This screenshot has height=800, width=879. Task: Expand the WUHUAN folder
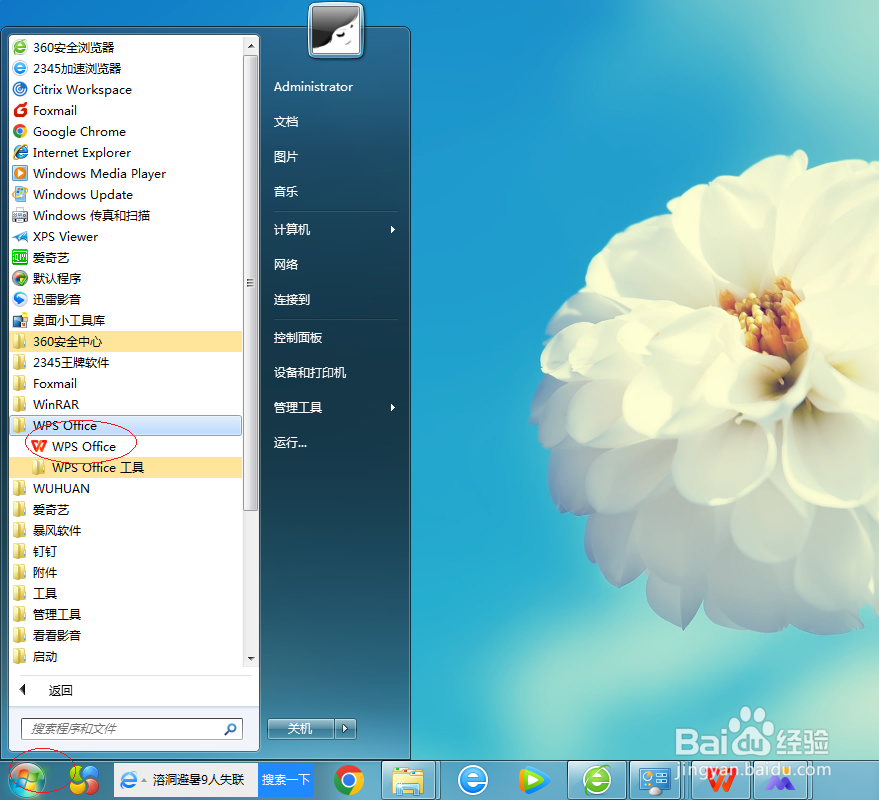click(126, 489)
